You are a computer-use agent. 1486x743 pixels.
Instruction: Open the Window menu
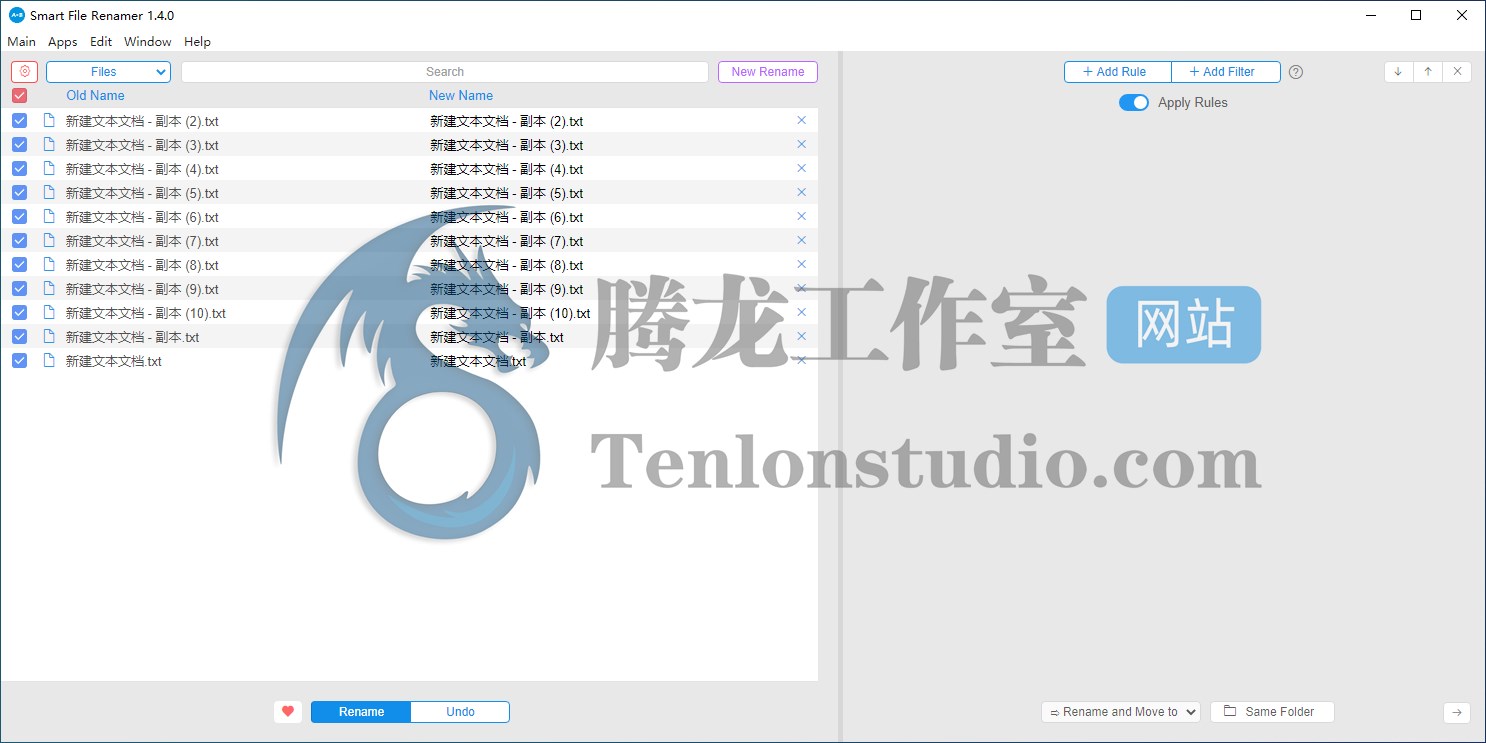point(148,42)
